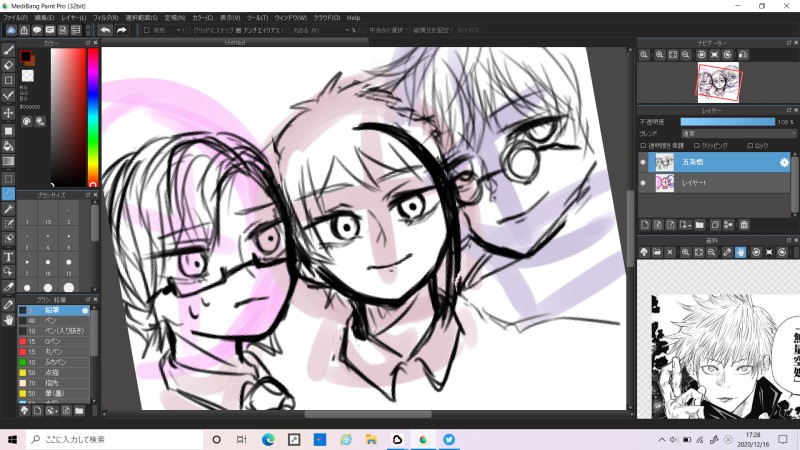The image size is (800, 450).
Task: Hide the レイヤー1 layer visibility dot
Action: pos(643,183)
